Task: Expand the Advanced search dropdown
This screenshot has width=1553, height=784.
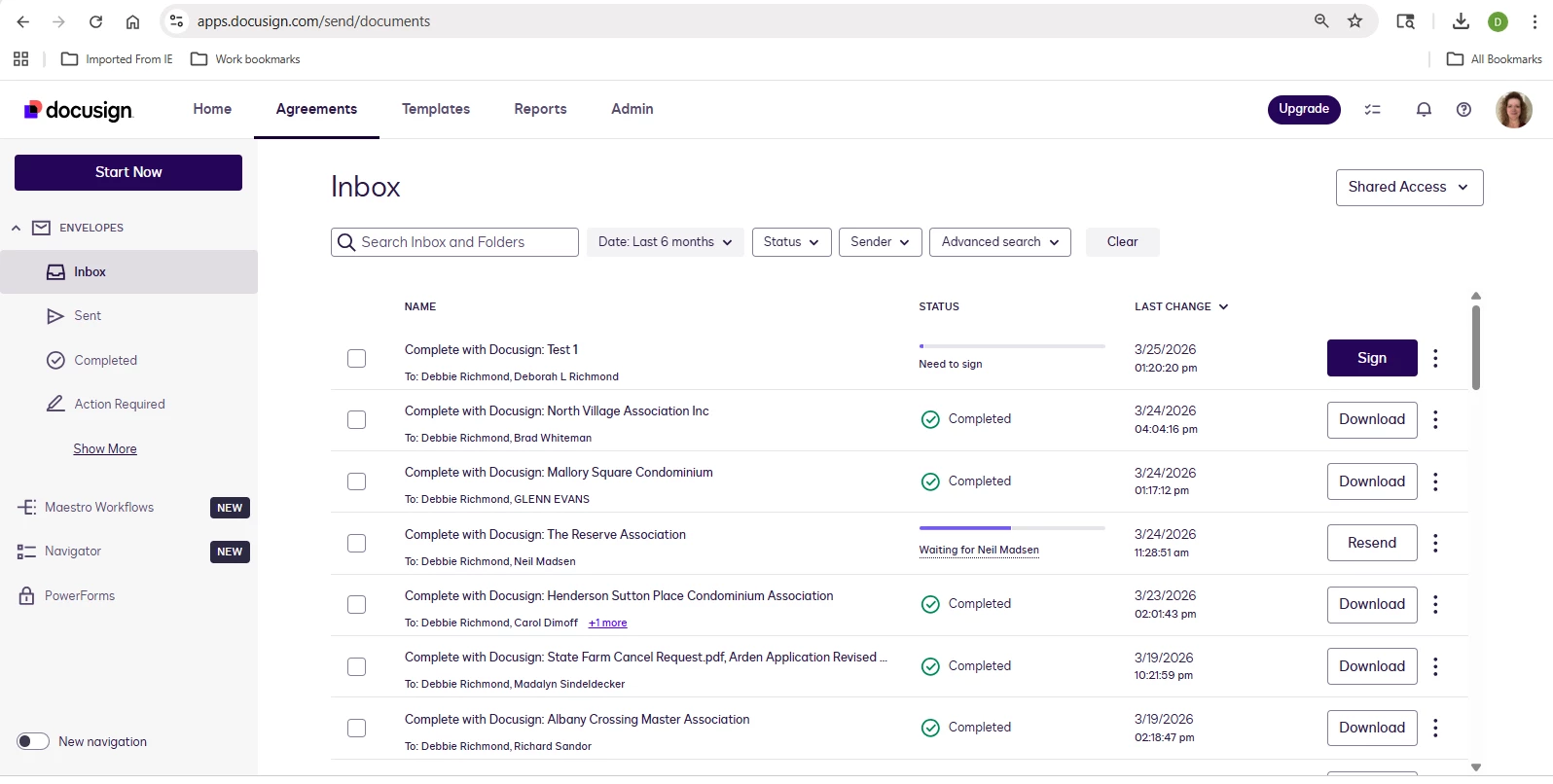Action: (x=1000, y=242)
